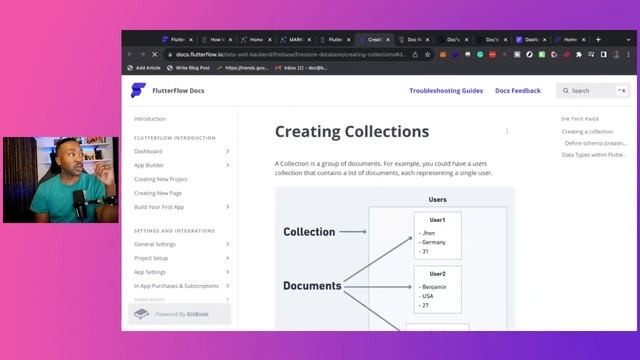Open a new tab with the plus button
Viewport: 640px width, 360px height.
click(x=598, y=40)
